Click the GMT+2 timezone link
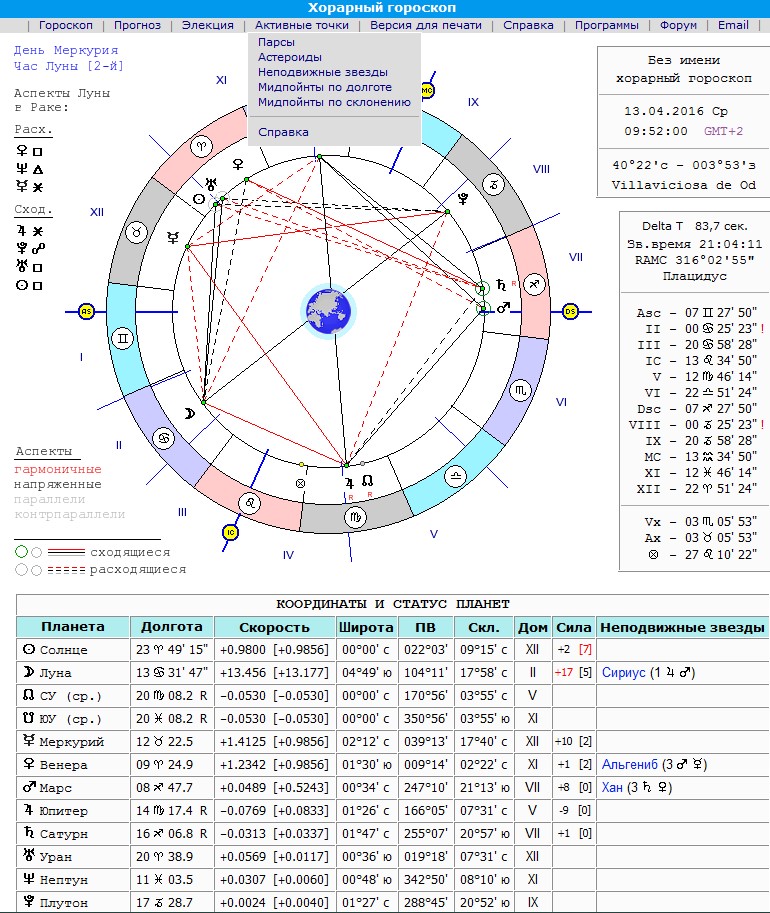This screenshot has width=770, height=913. (x=724, y=131)
